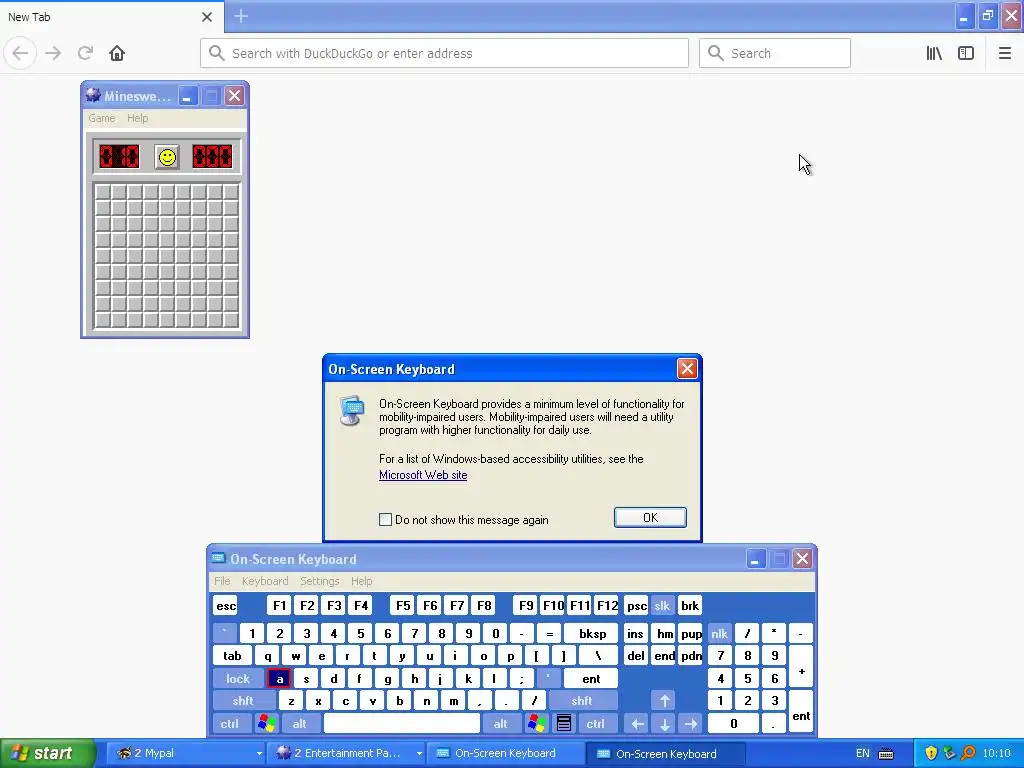This screenshot has height=768, width=1024.
Task: Click left Windows logo key on keyboard
Action: click(266, 724)
